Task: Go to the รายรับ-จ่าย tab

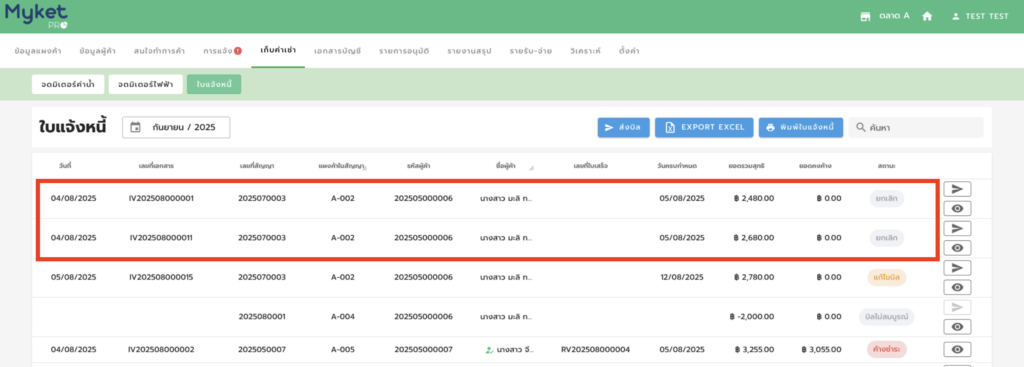Action: 530,51
